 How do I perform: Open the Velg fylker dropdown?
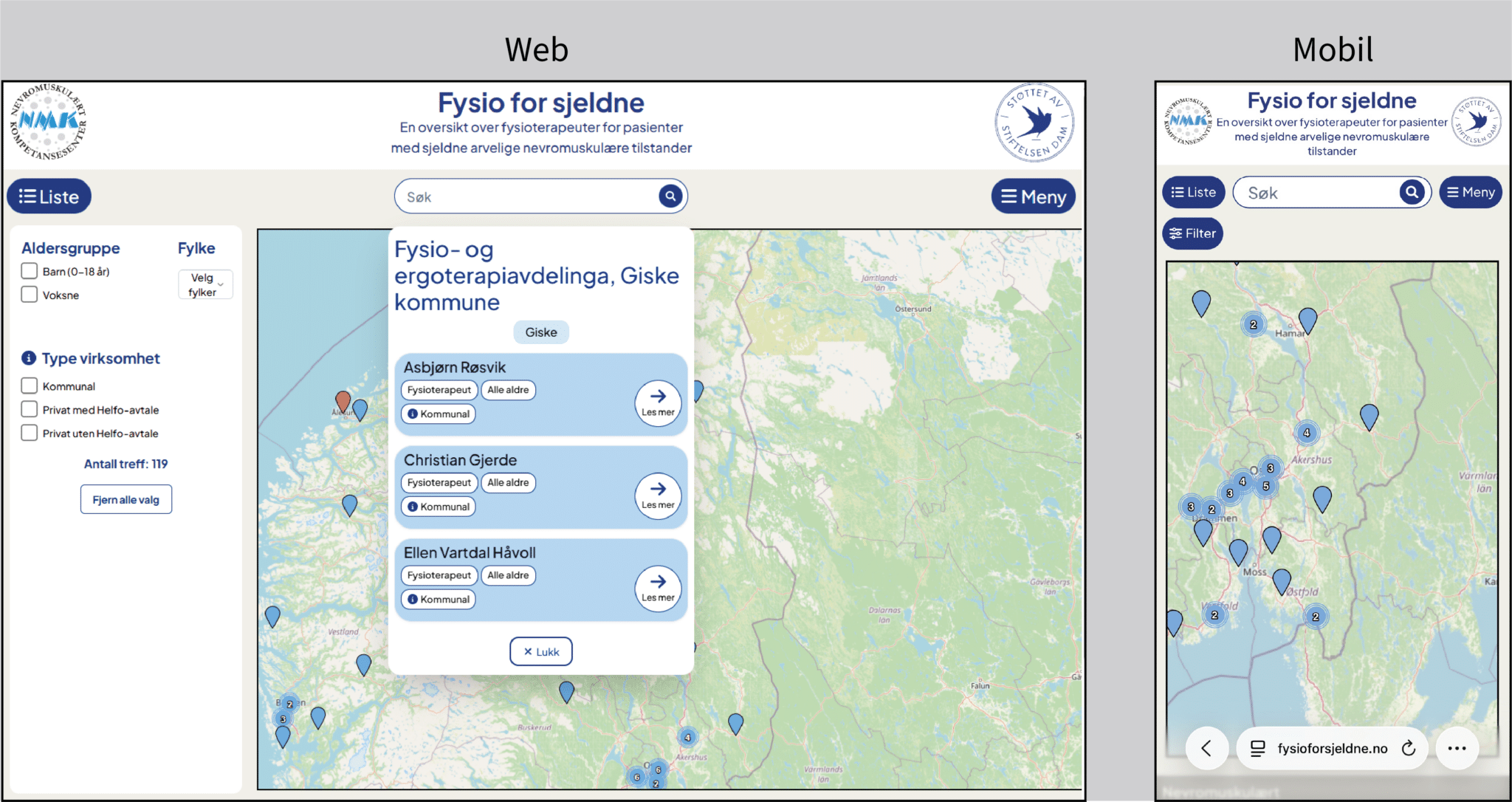(205, 285)
